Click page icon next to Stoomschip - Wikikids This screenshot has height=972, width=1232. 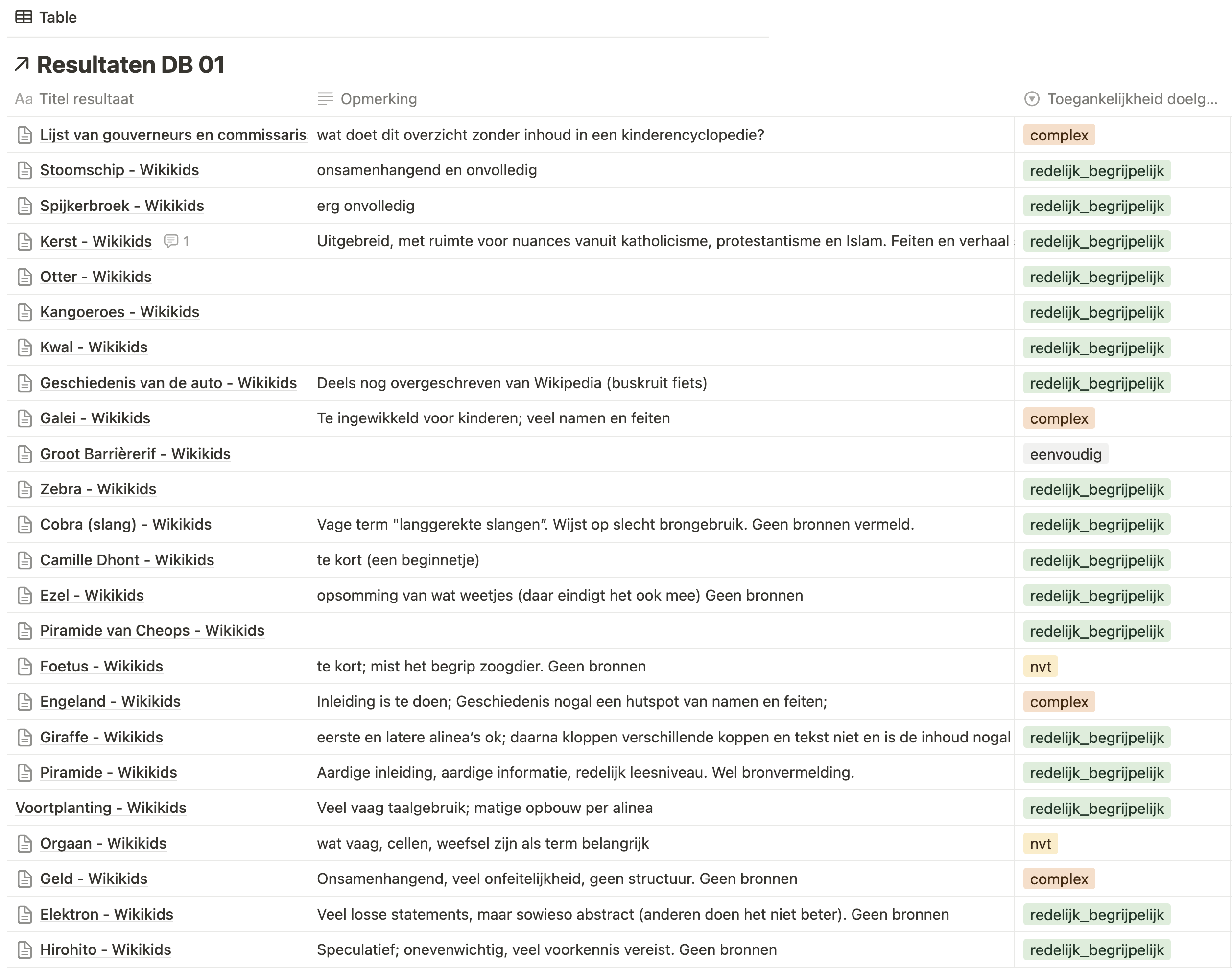[24, 170]
